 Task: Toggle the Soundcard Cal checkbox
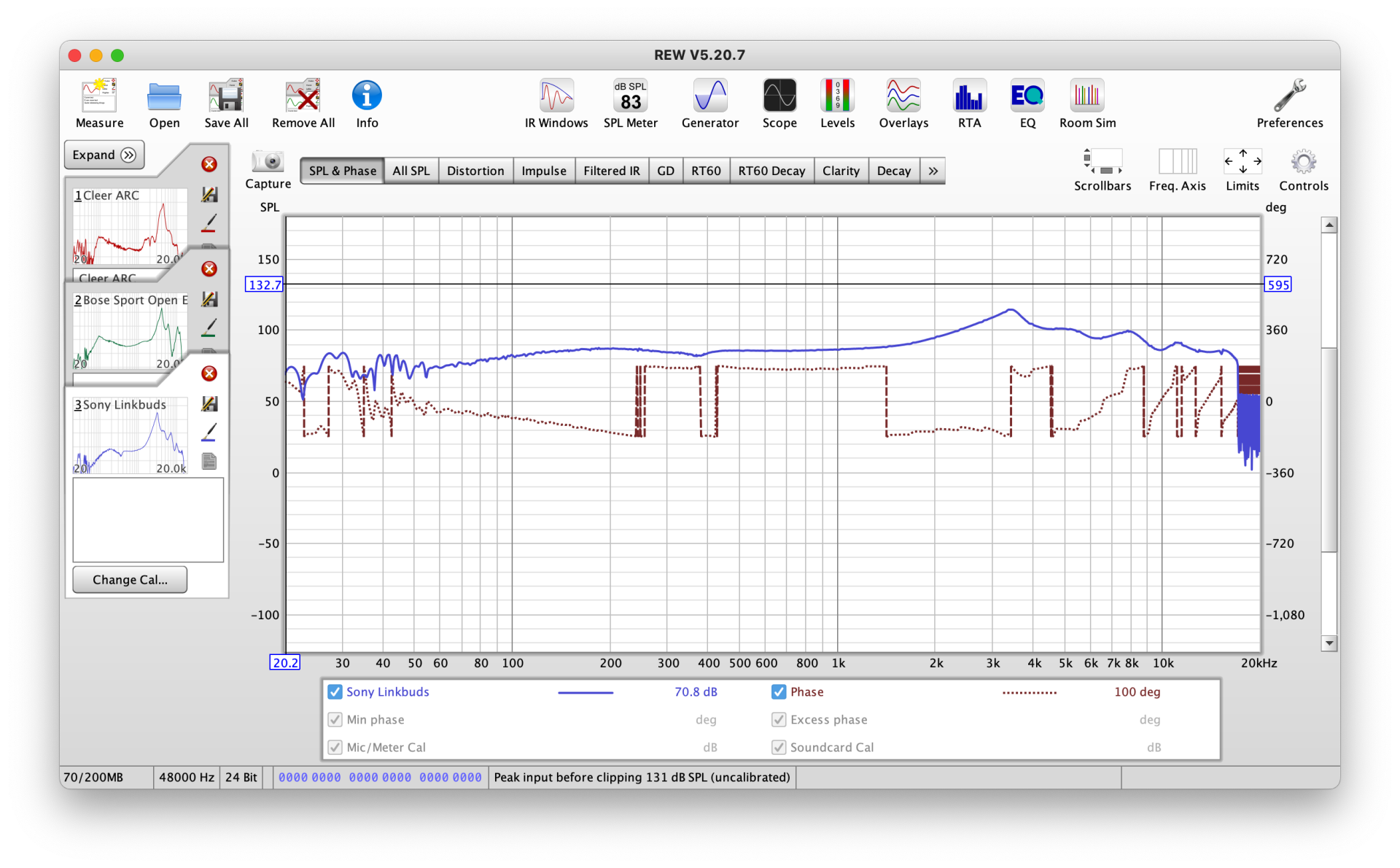pyautogui.click(x=779, y=747)
